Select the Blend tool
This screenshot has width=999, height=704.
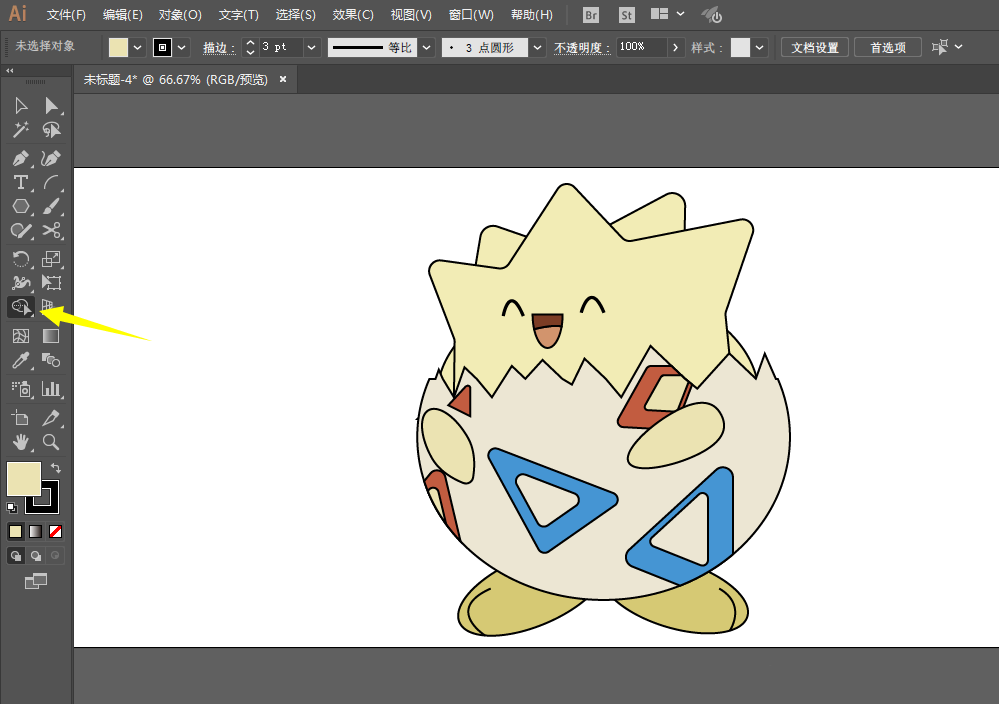point(51,361)
